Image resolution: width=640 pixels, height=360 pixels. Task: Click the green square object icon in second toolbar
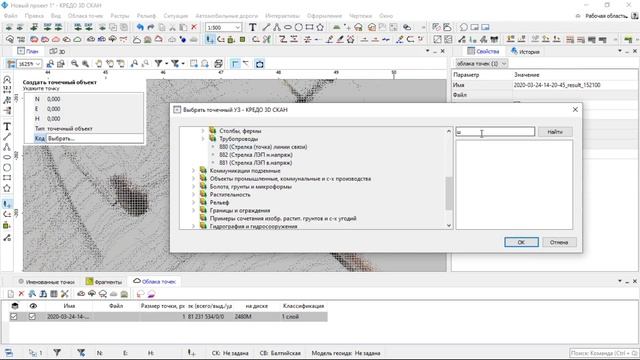242,39
